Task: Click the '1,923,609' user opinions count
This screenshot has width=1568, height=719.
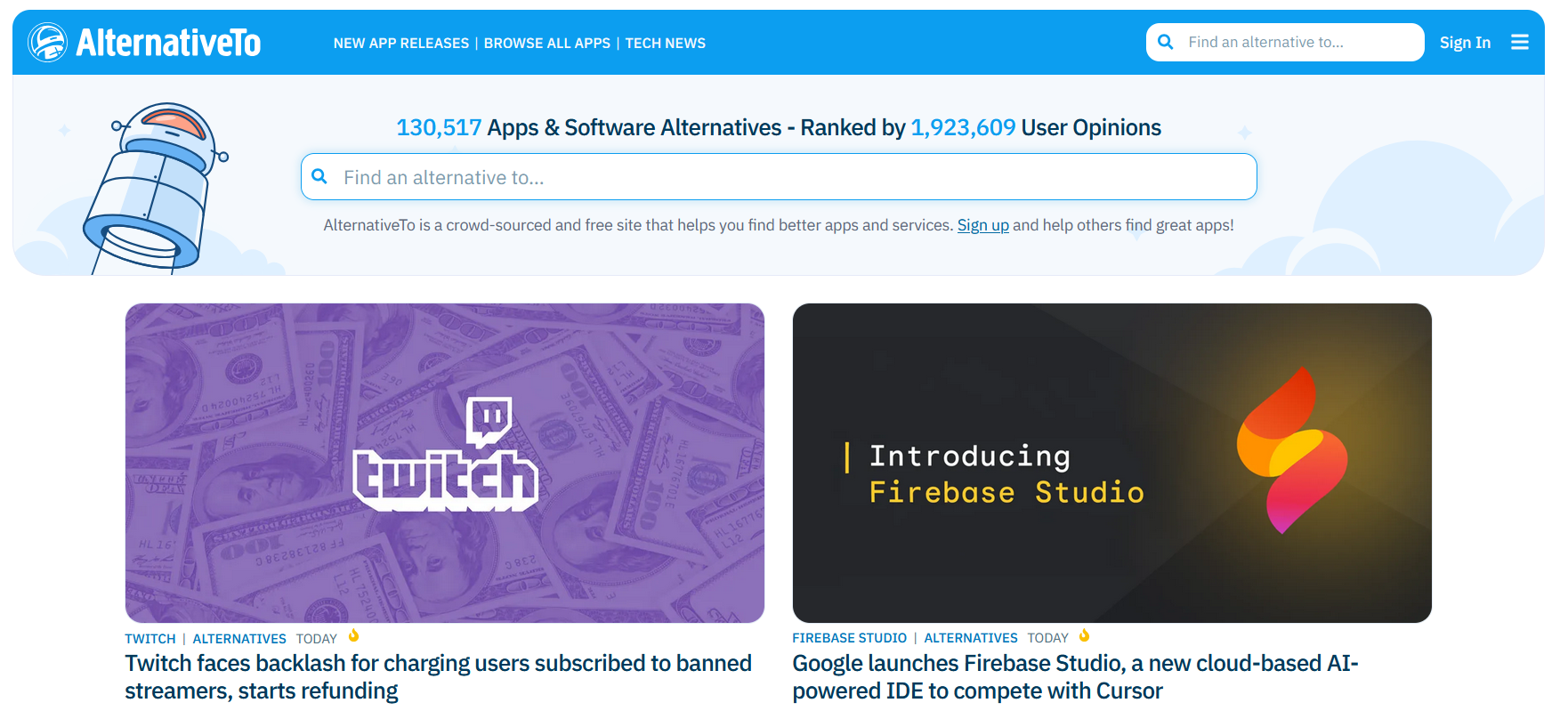Action: click(963, 127)
